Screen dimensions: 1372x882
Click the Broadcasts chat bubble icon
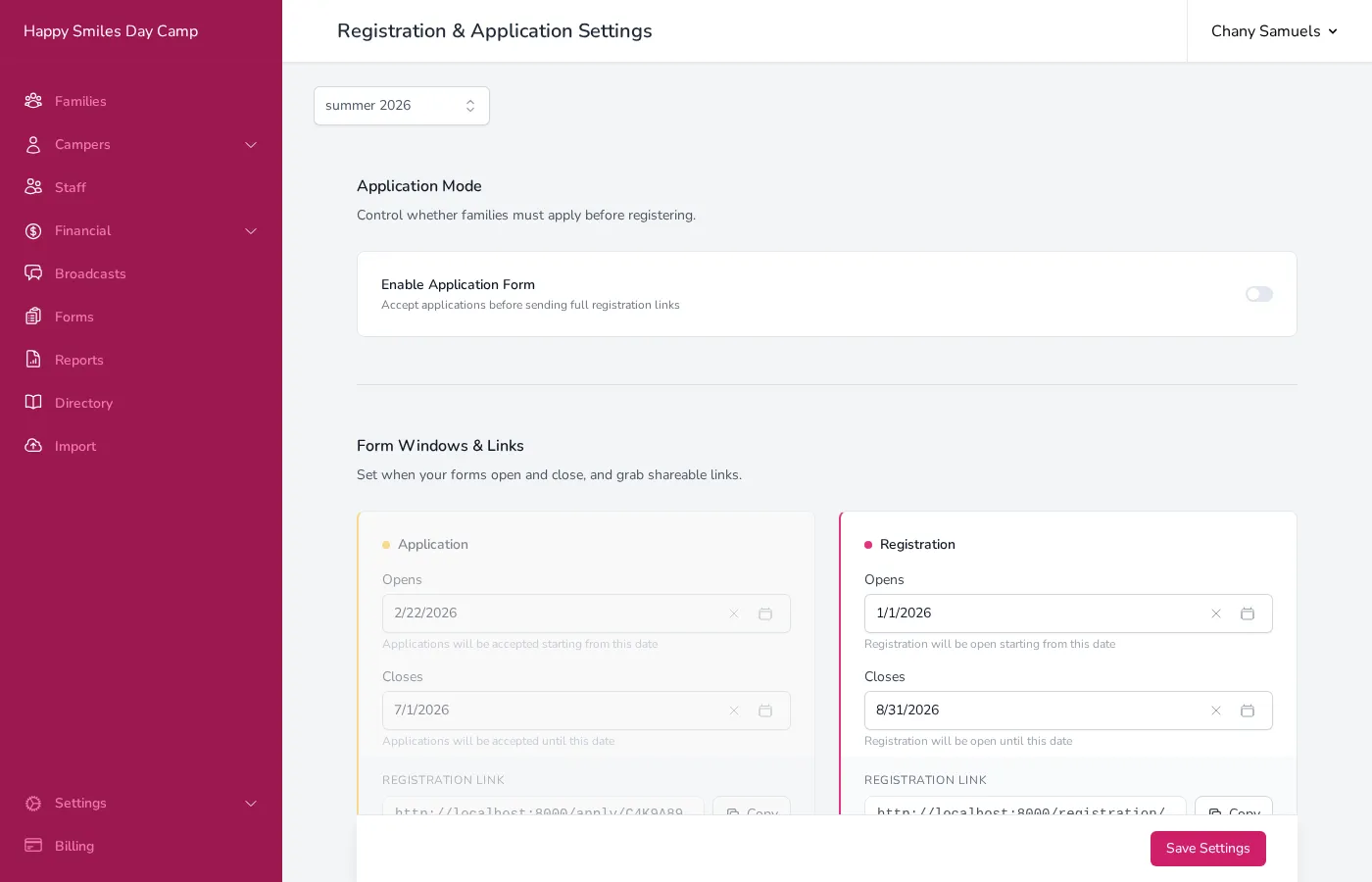tap(33, 273)
